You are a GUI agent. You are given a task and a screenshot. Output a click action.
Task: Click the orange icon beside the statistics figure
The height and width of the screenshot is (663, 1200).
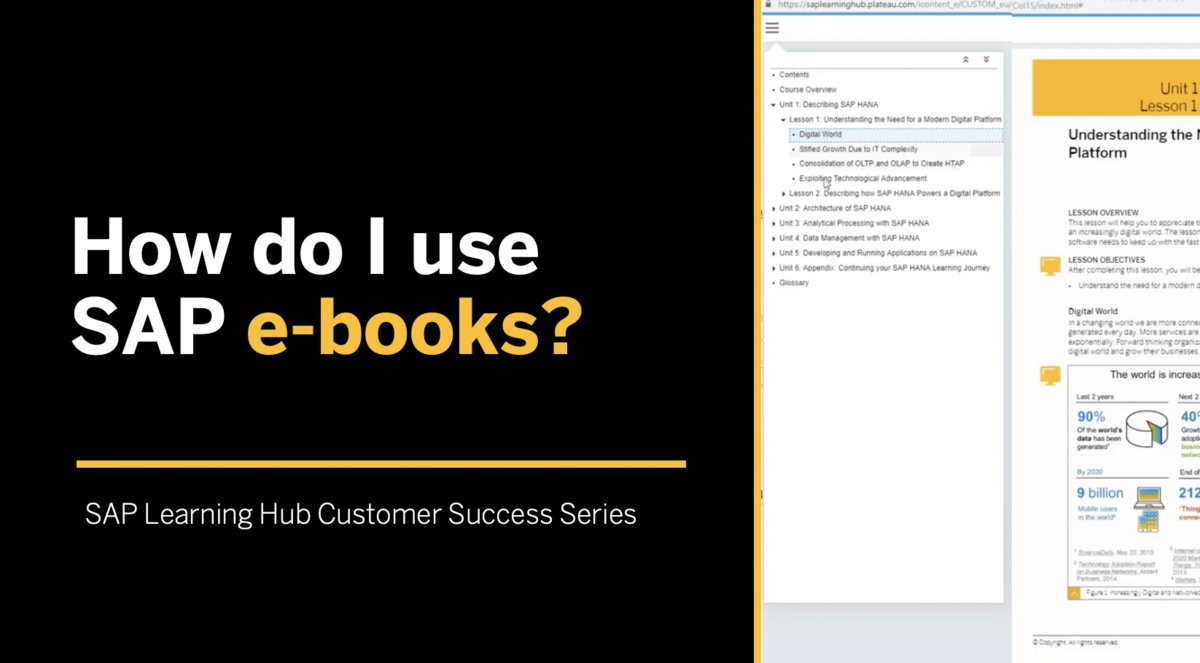click(x=1051, y=375)
